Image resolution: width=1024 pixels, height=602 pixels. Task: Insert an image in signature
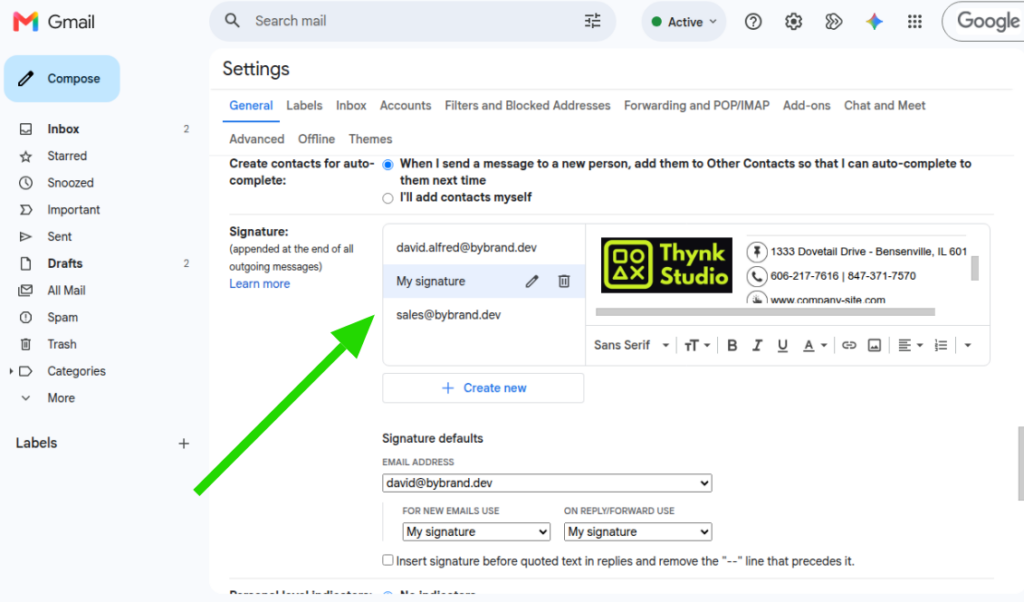pos(874,345)
